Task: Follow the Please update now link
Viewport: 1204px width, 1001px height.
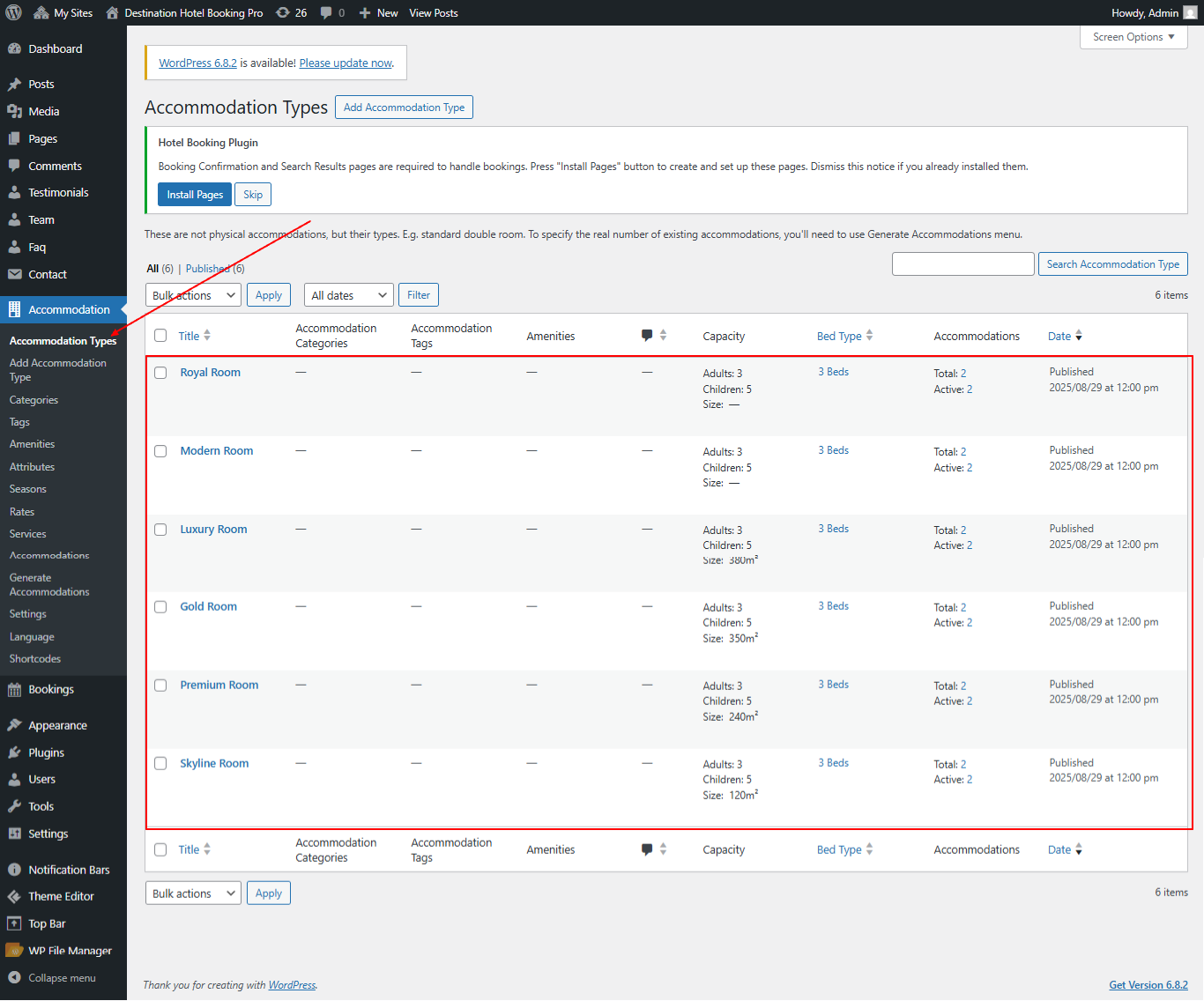Action: tap(346, 63)
